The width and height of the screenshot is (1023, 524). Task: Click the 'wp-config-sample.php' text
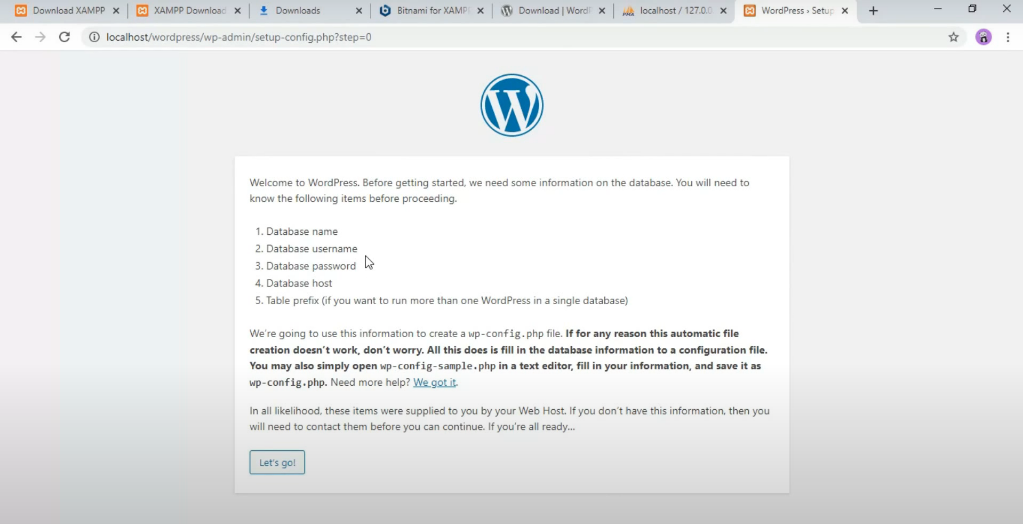coord(438,366)
